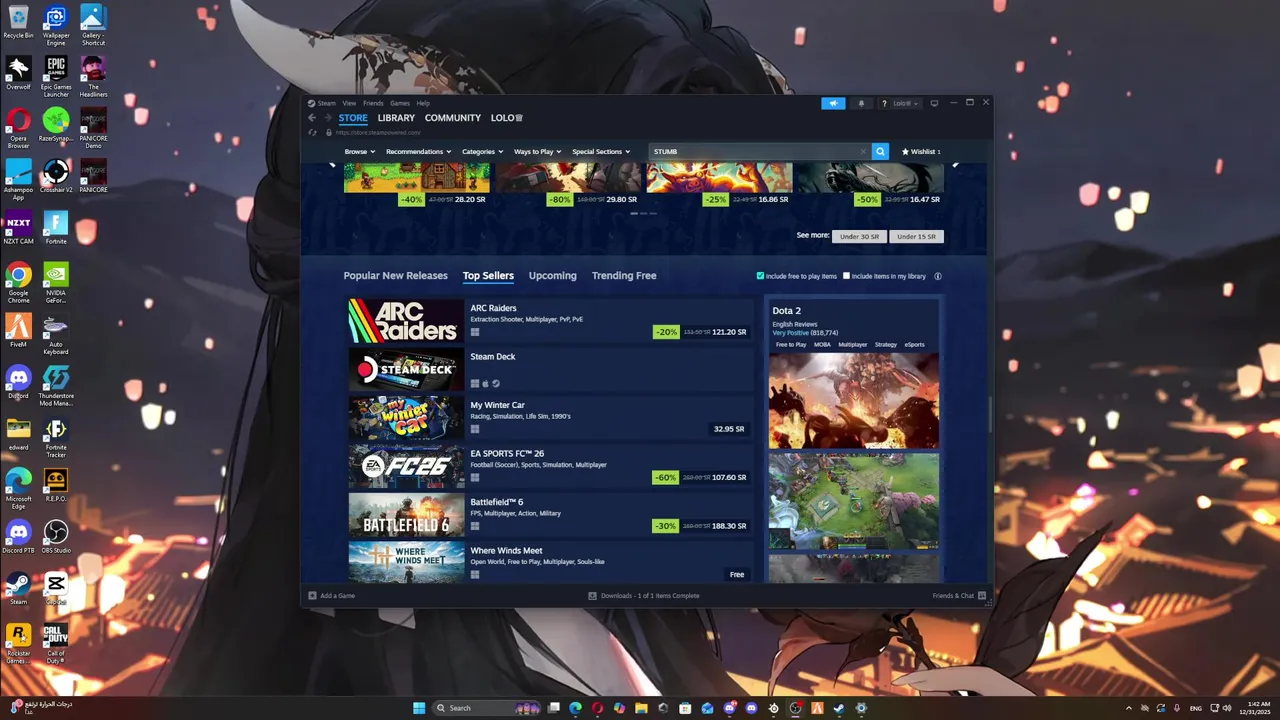Screen dimensions: 1280x720
Task: Select the Trending Free tab
Action: point(624,276)
